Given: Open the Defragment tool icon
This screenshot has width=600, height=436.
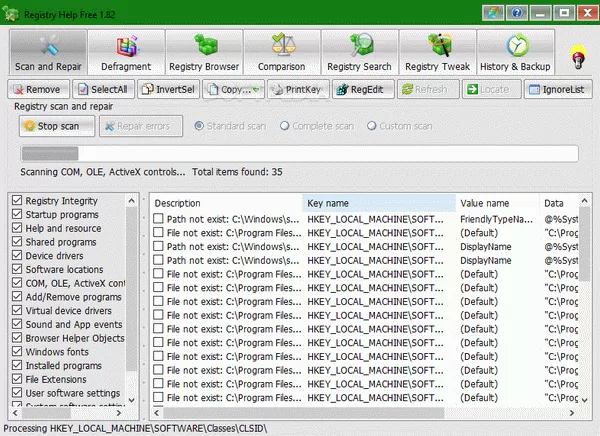Looking at the screenshot, I should (127, 46).
